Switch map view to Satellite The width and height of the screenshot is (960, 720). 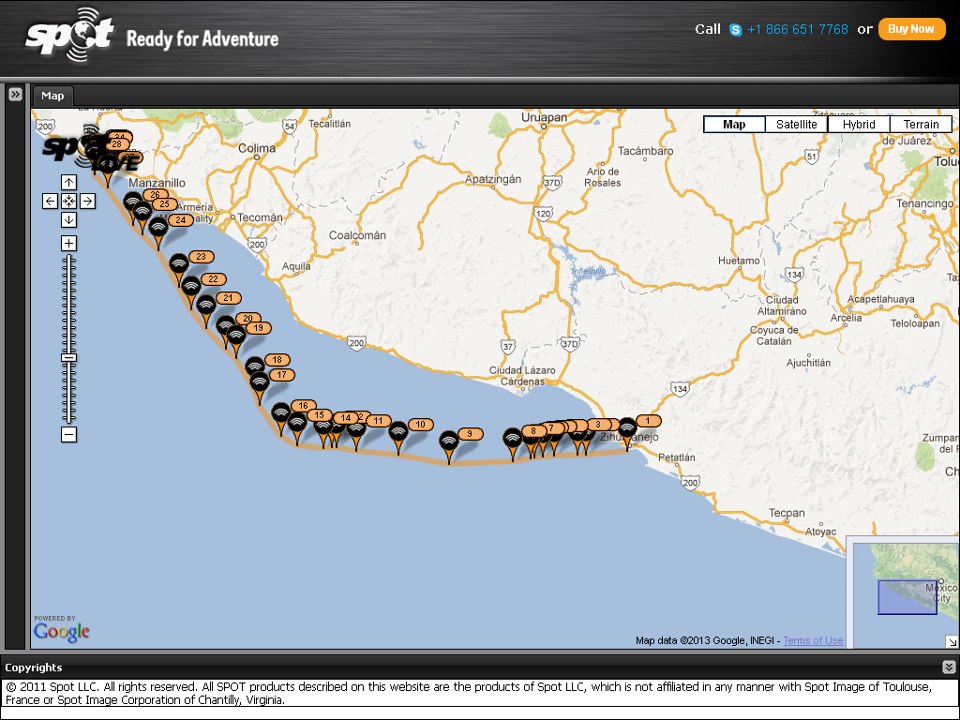click(796, 125)
